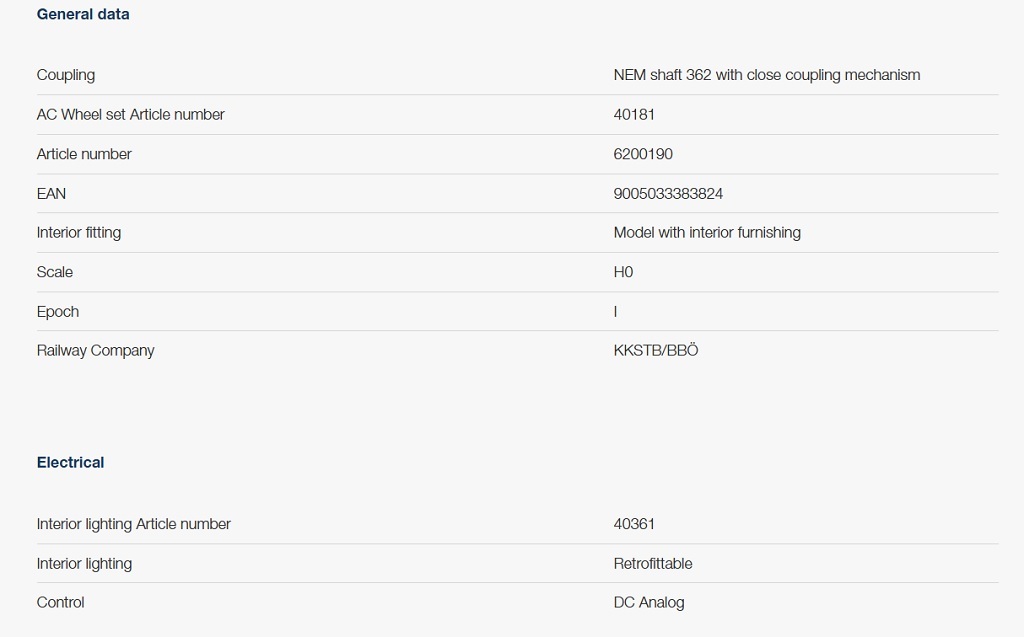Click the Epoch row label

click(x=58, y=312)
